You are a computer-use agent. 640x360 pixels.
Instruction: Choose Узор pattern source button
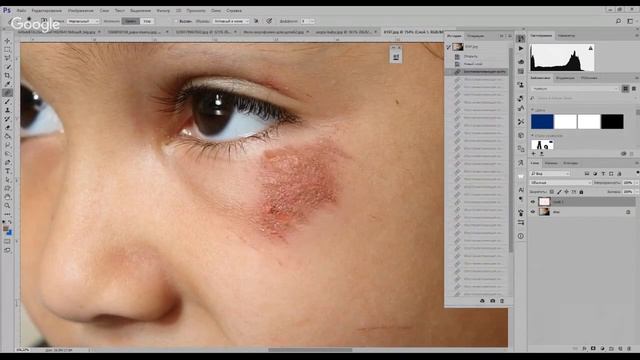click(x=147, y=21)
